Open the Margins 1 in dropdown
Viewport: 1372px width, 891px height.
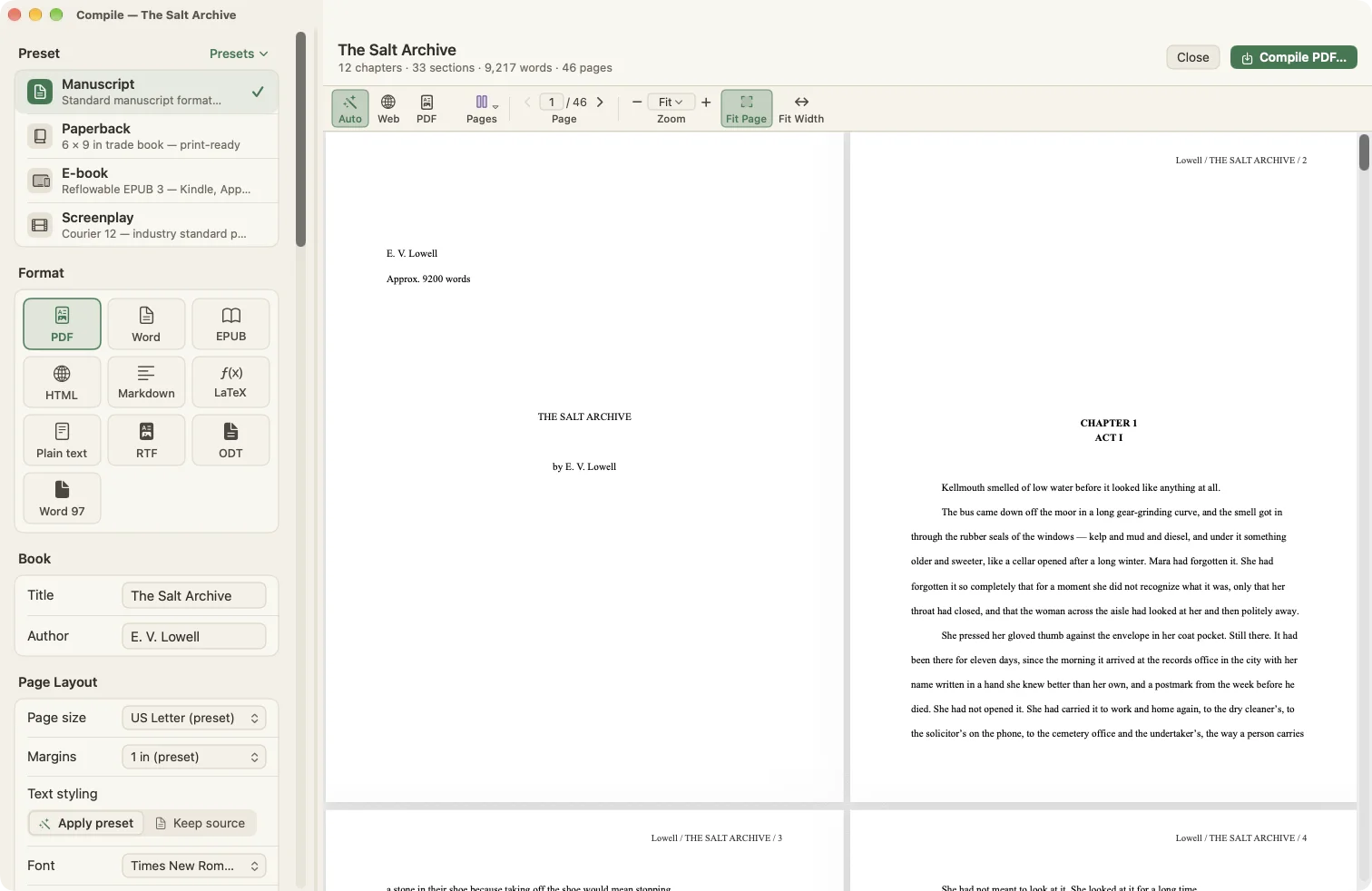pos(194,757)
